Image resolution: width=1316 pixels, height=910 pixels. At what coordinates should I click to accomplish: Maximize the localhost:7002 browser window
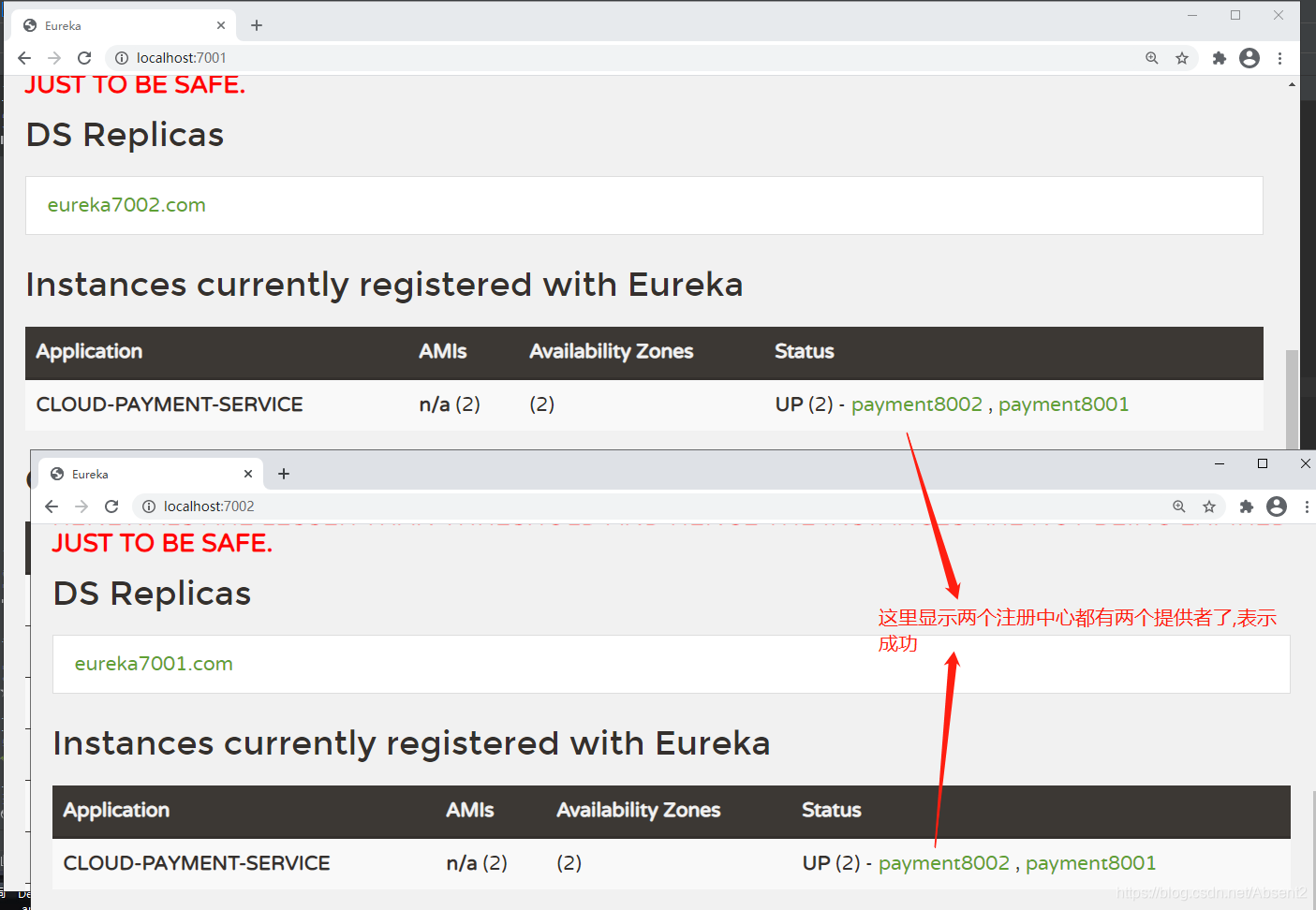tap(1263, 463)
